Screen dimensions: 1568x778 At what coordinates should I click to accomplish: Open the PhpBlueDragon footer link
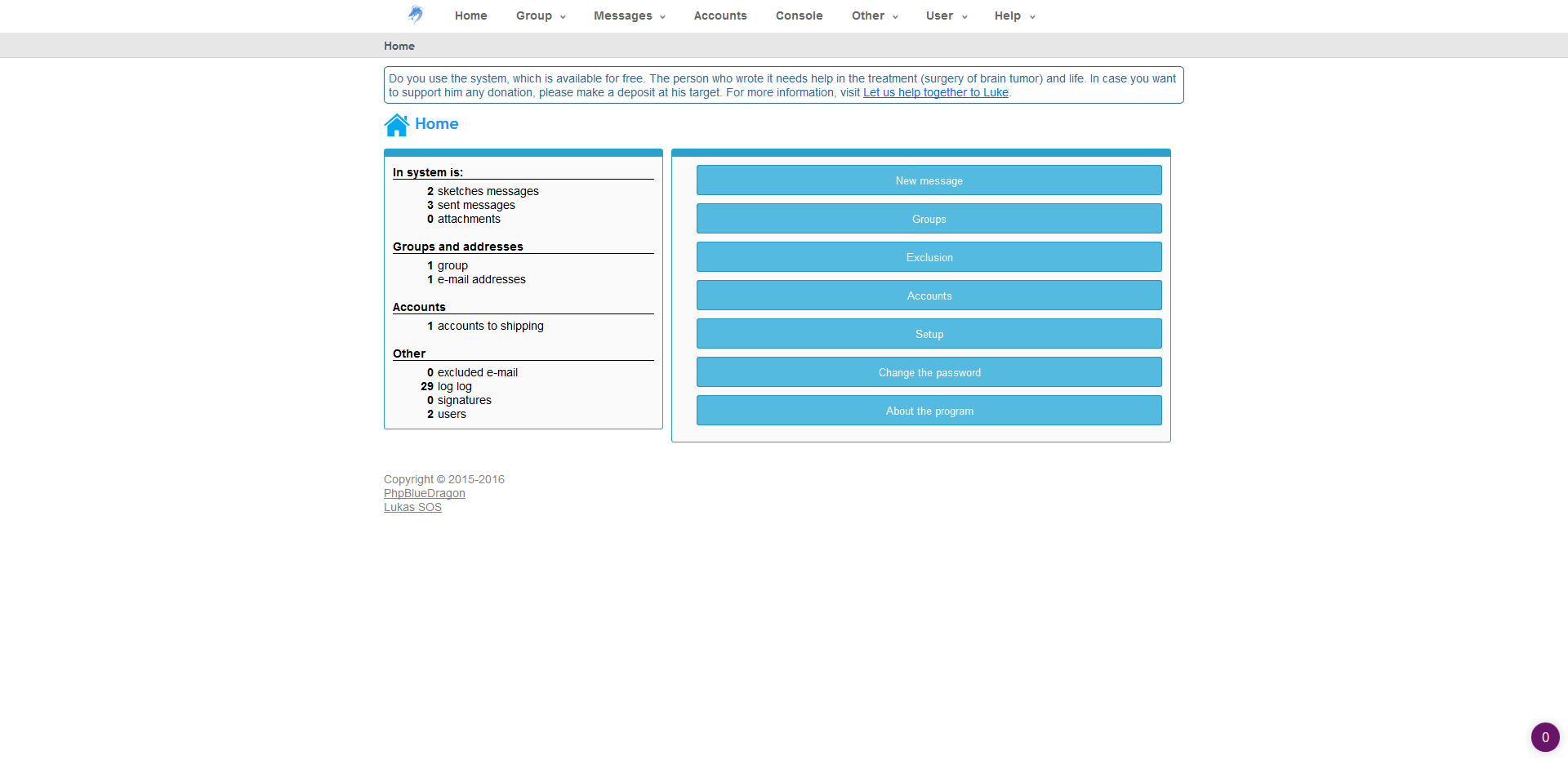[x=425, y=493]
